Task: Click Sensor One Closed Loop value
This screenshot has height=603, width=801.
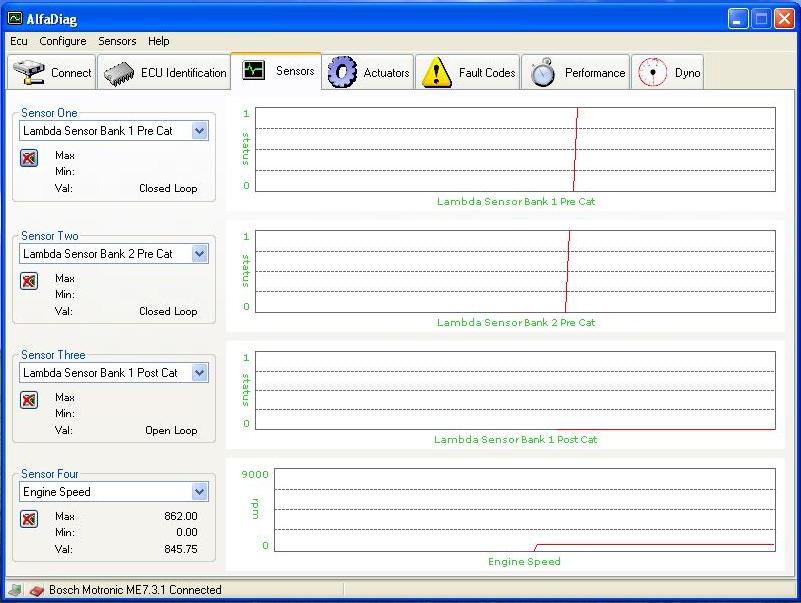Action: 168,189
